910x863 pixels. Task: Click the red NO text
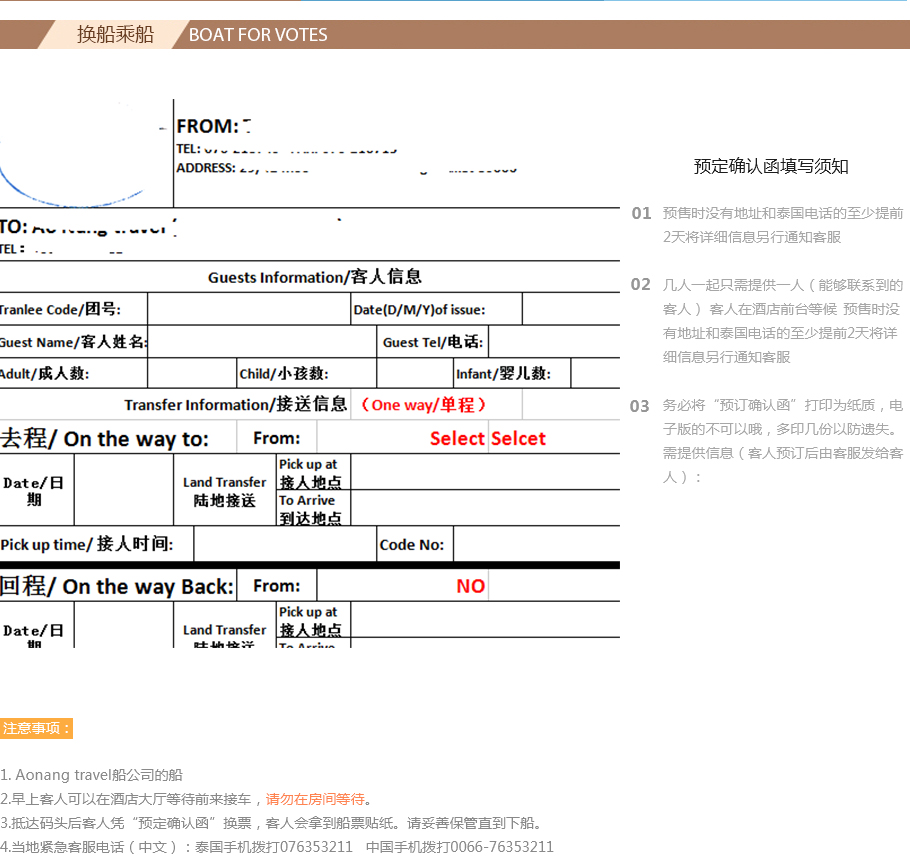coord(471,586)
